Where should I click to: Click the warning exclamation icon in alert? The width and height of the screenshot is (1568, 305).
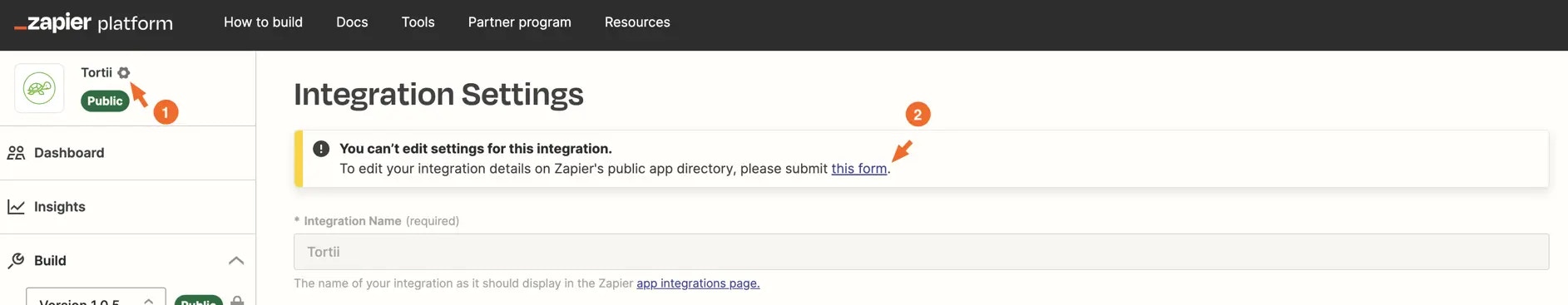321,149
